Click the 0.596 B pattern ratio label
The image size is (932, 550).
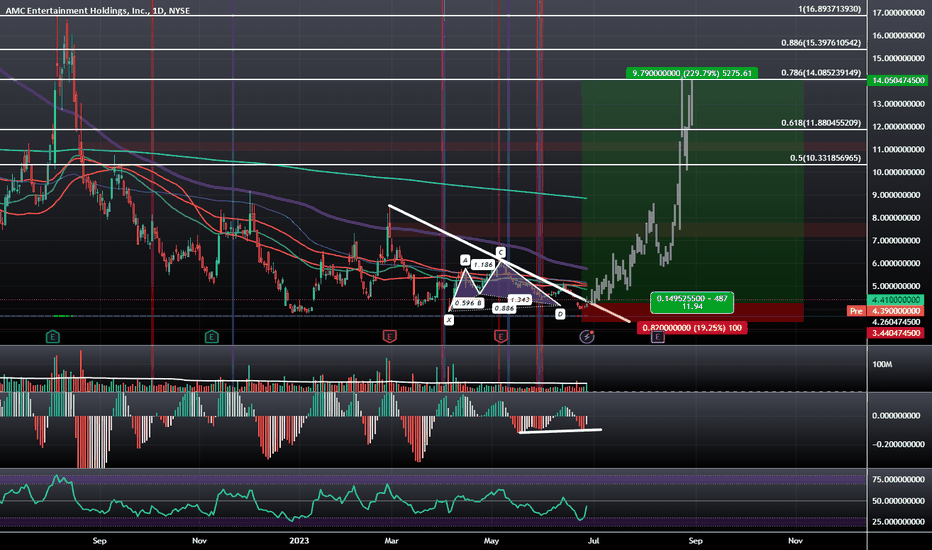click(468, 303)
